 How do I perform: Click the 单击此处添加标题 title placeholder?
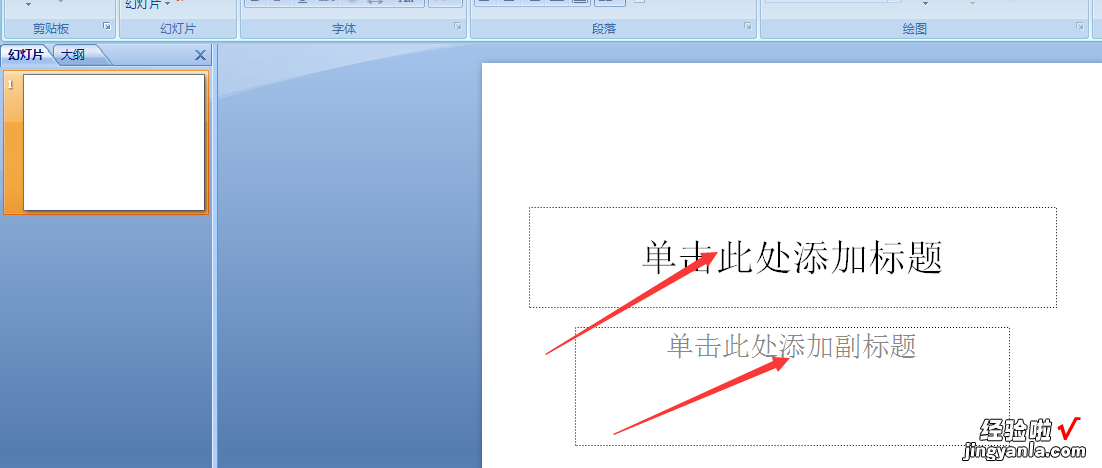(793, 257)
